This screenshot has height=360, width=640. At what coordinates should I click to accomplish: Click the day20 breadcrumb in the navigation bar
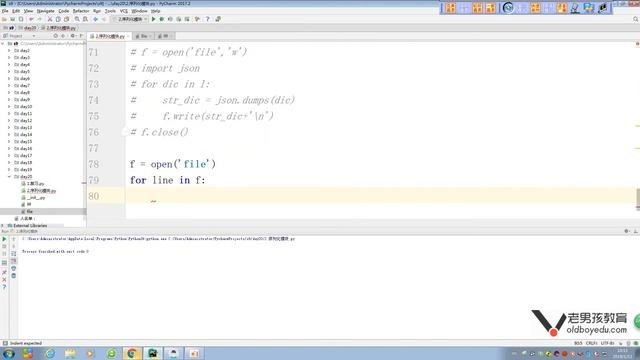[28, 28]
